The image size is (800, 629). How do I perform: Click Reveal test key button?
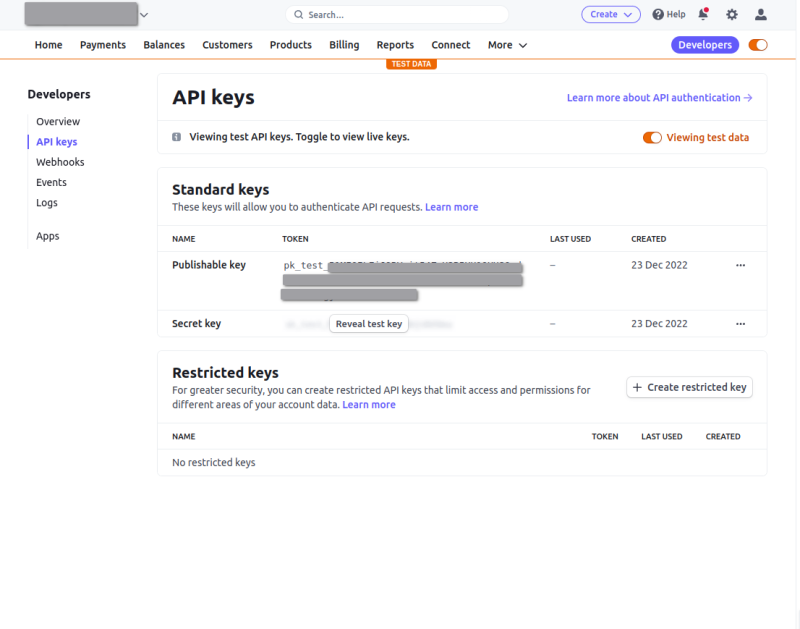tap(368, 324)
